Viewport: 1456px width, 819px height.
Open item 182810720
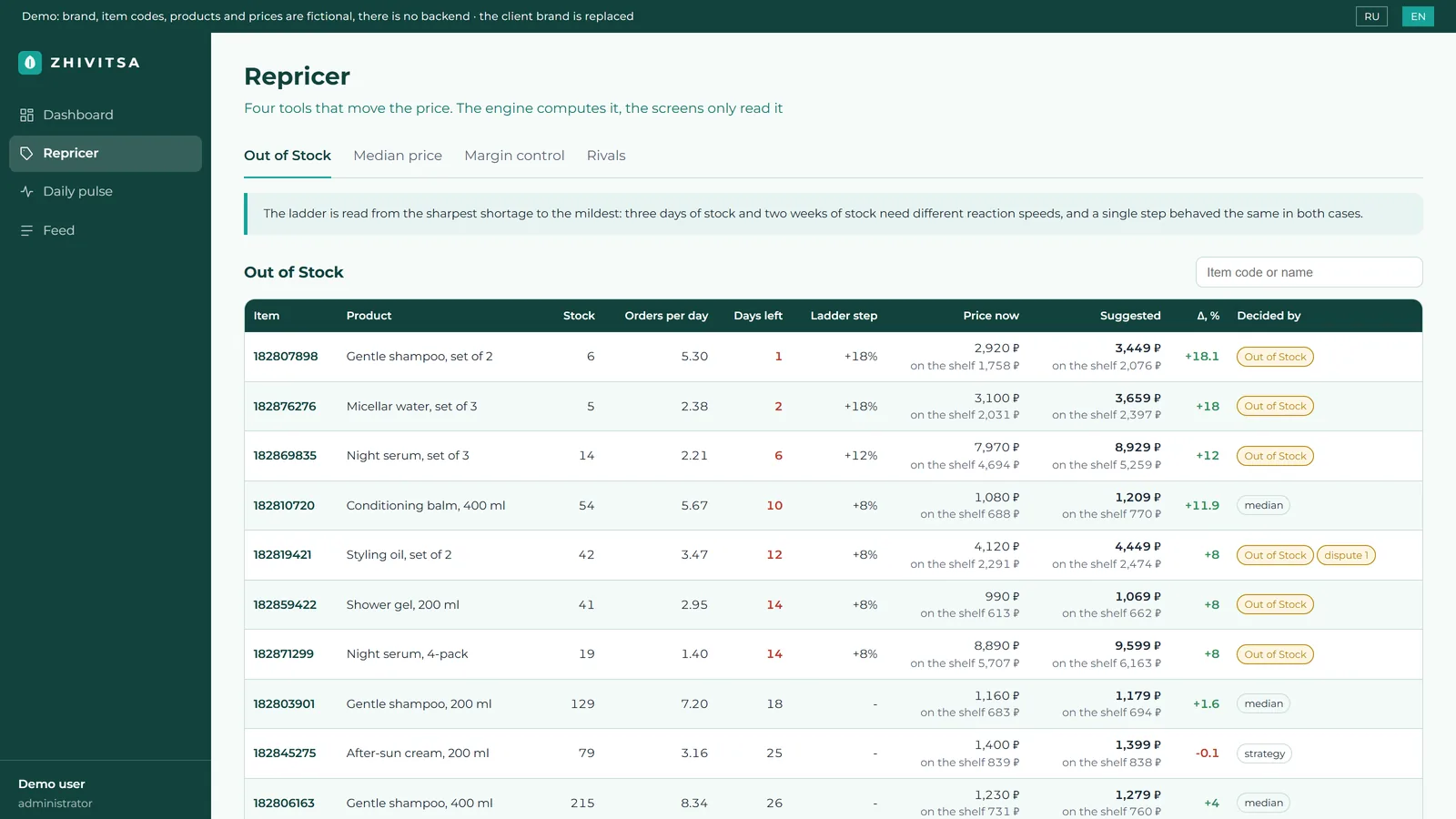click(x=284, y=505)
